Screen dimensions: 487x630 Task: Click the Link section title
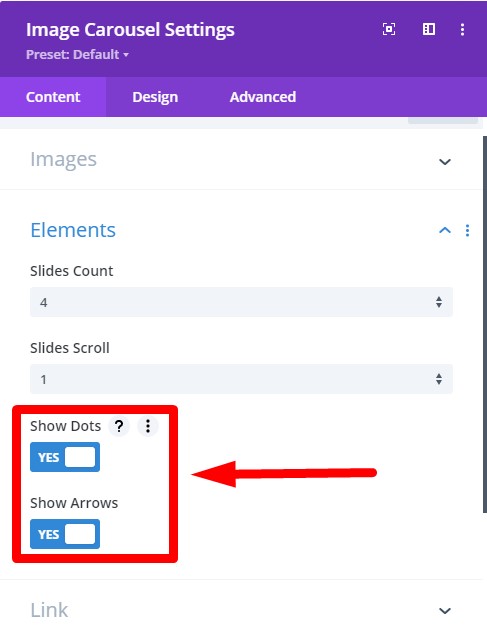(49, 610)
